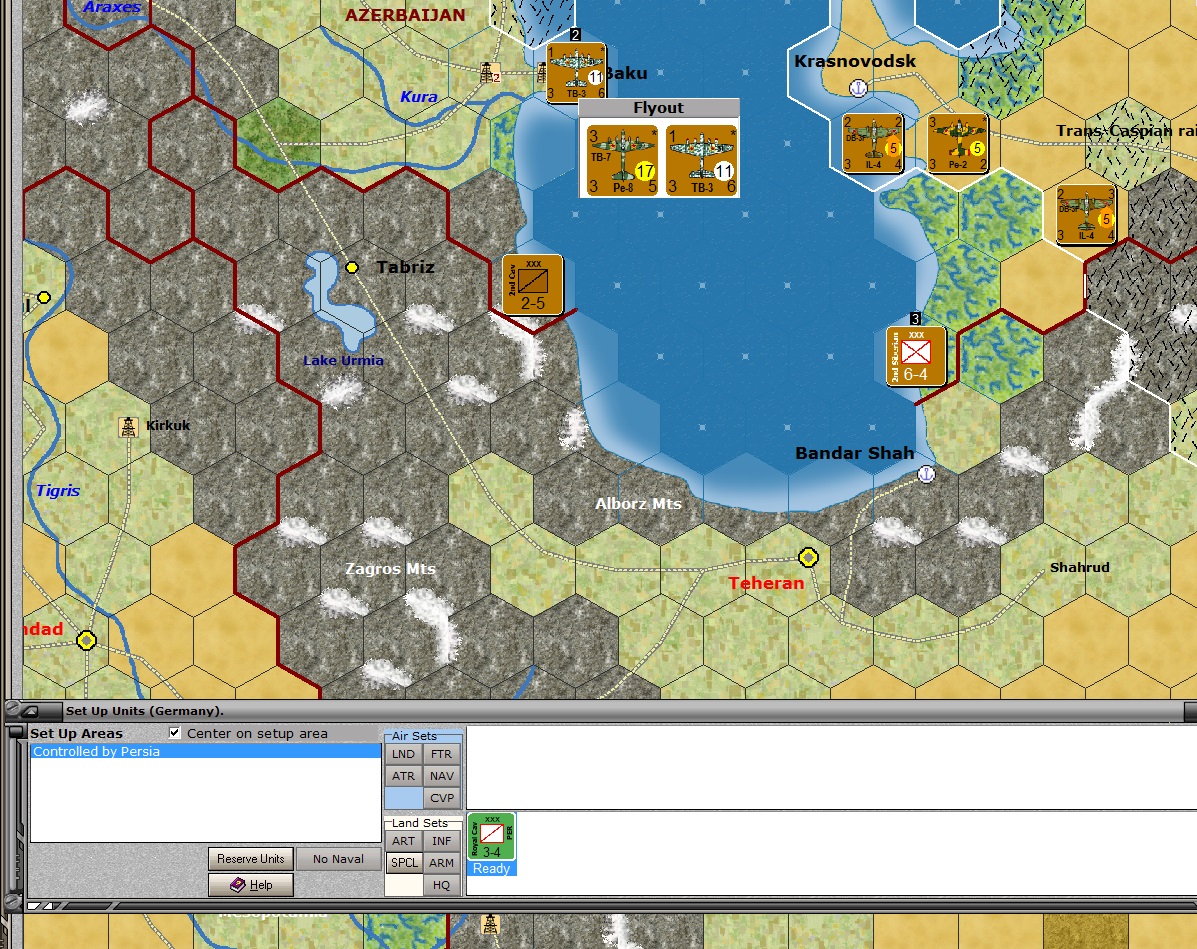Pick the Pe-8 counter in the Flyout
The image size is (1197, 949).
(622, 160)
